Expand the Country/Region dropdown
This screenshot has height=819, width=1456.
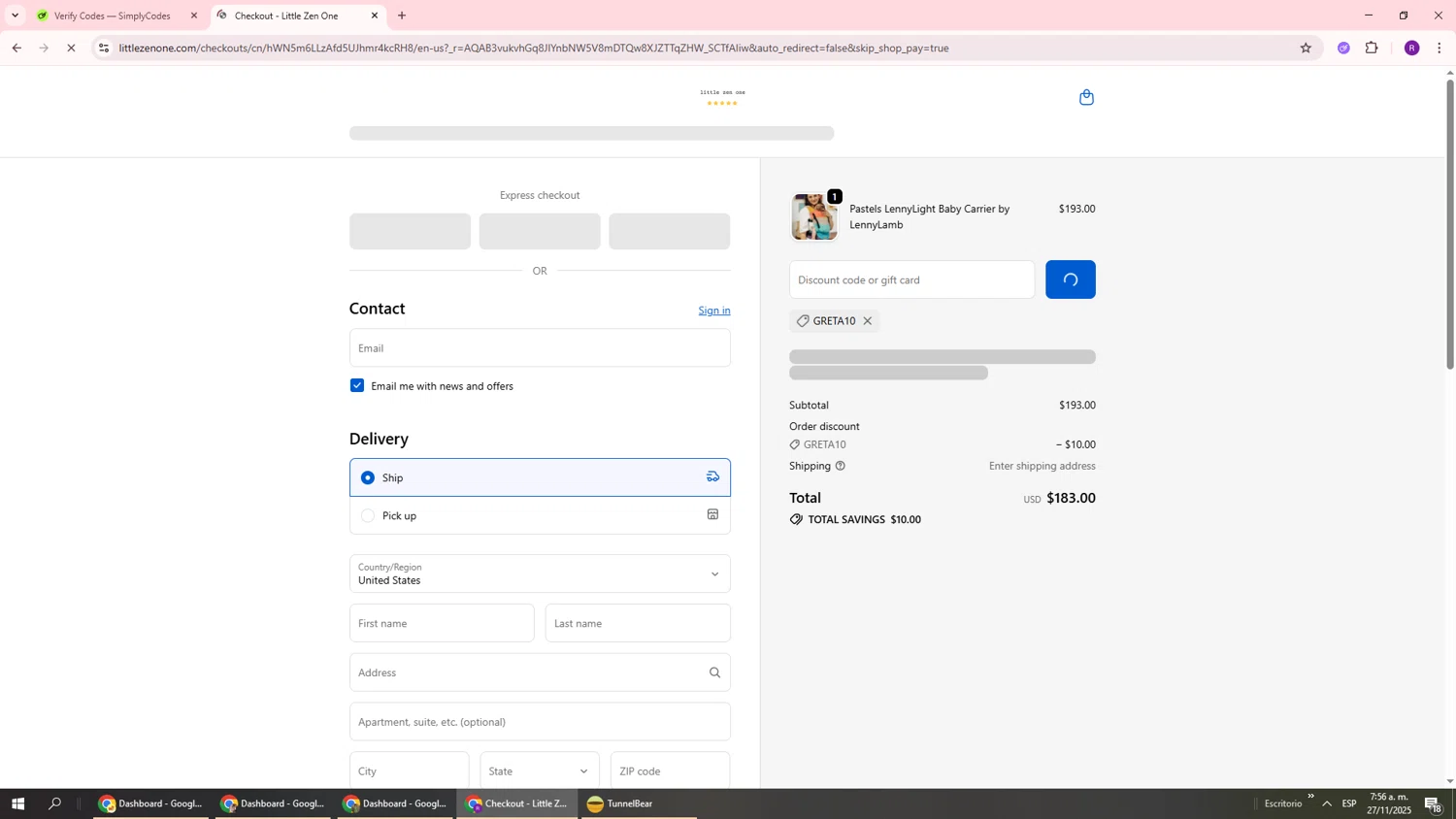tap(540, 573)
